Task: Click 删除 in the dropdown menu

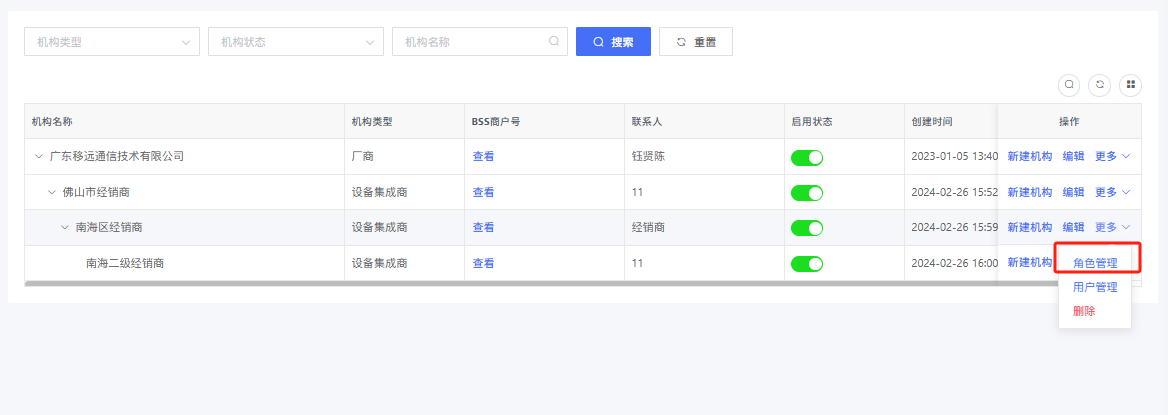Action: point(1084,311)
